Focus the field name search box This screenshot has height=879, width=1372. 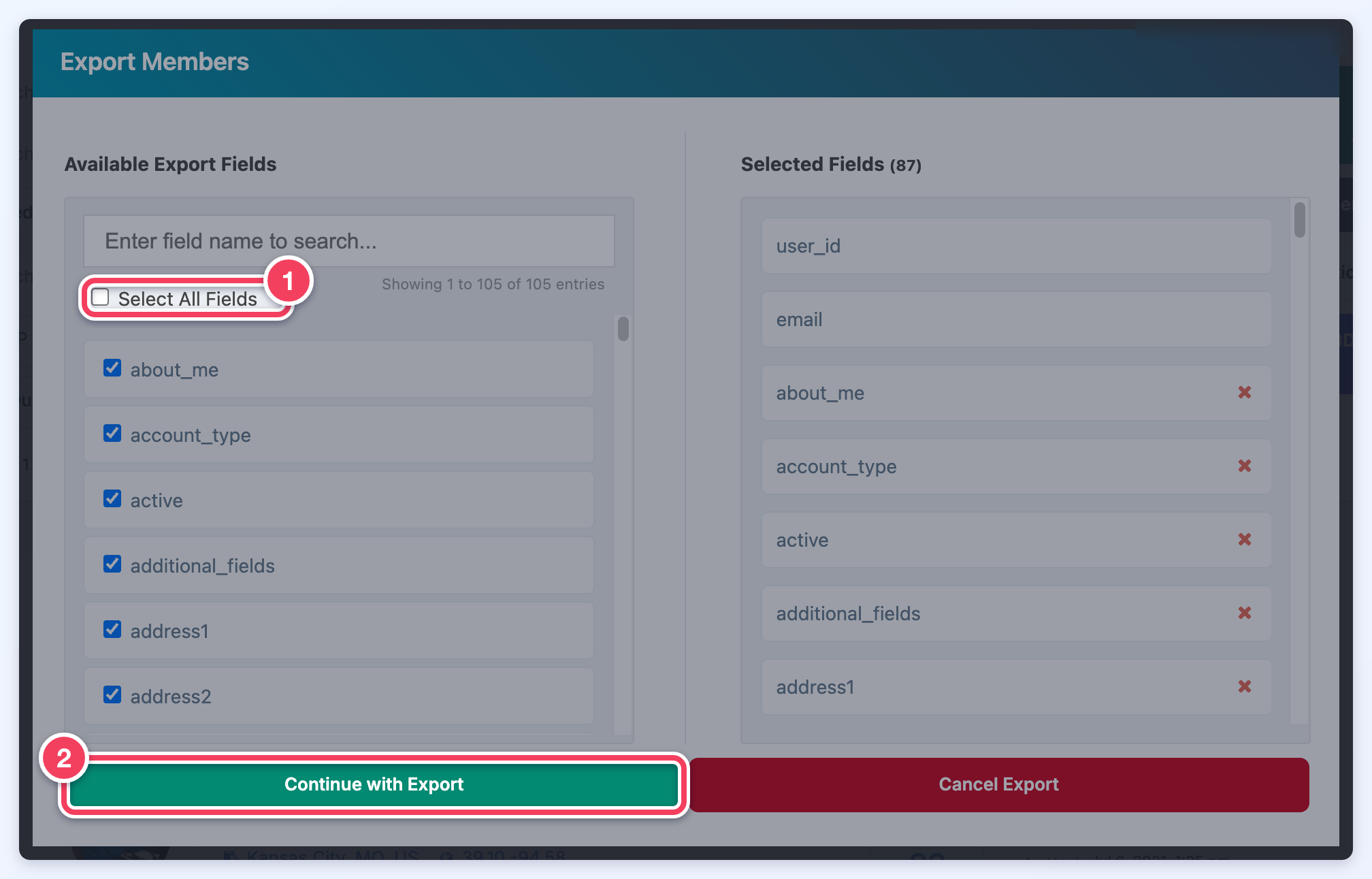(x=348, y=241)
